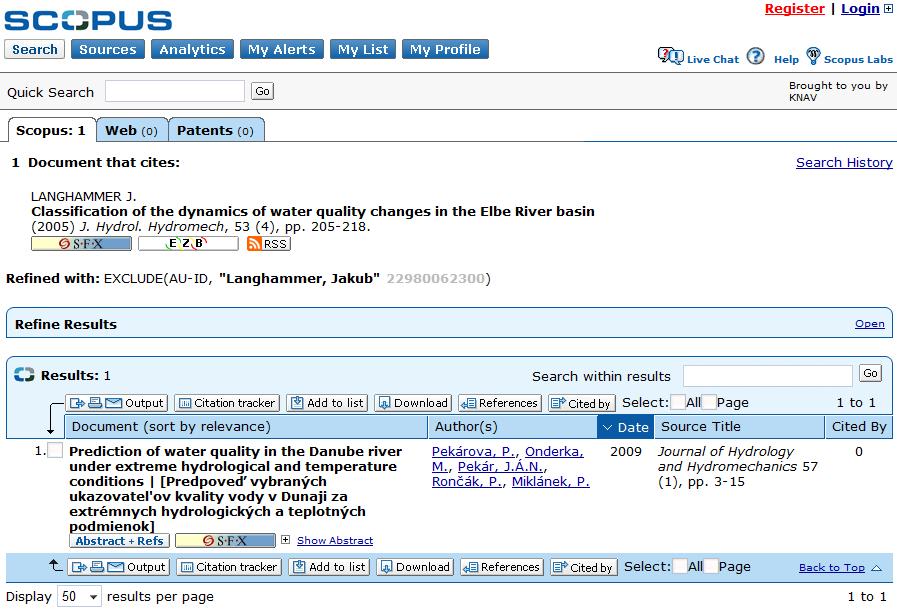Open results per page dropdown

coord(80,597)
